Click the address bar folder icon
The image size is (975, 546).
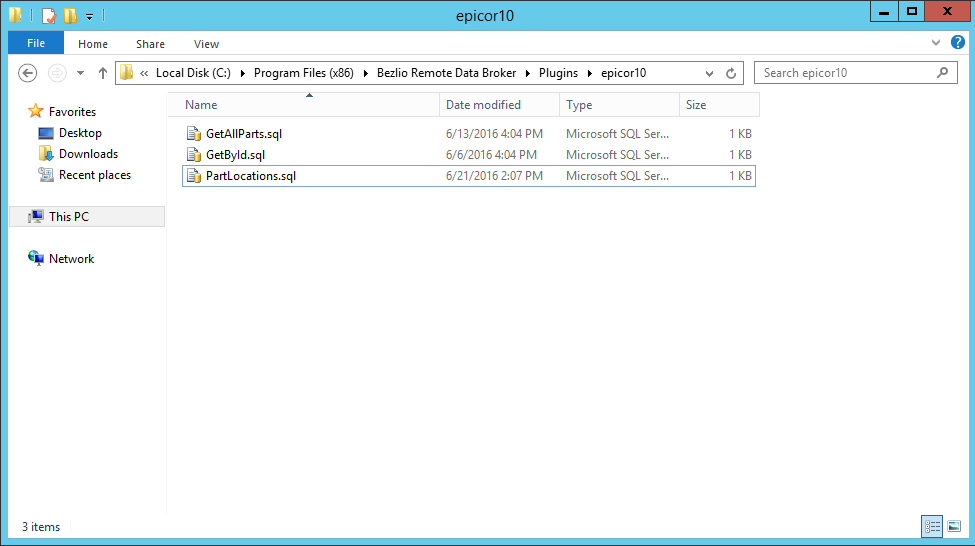pyautogui.click(x=127, y=73)
